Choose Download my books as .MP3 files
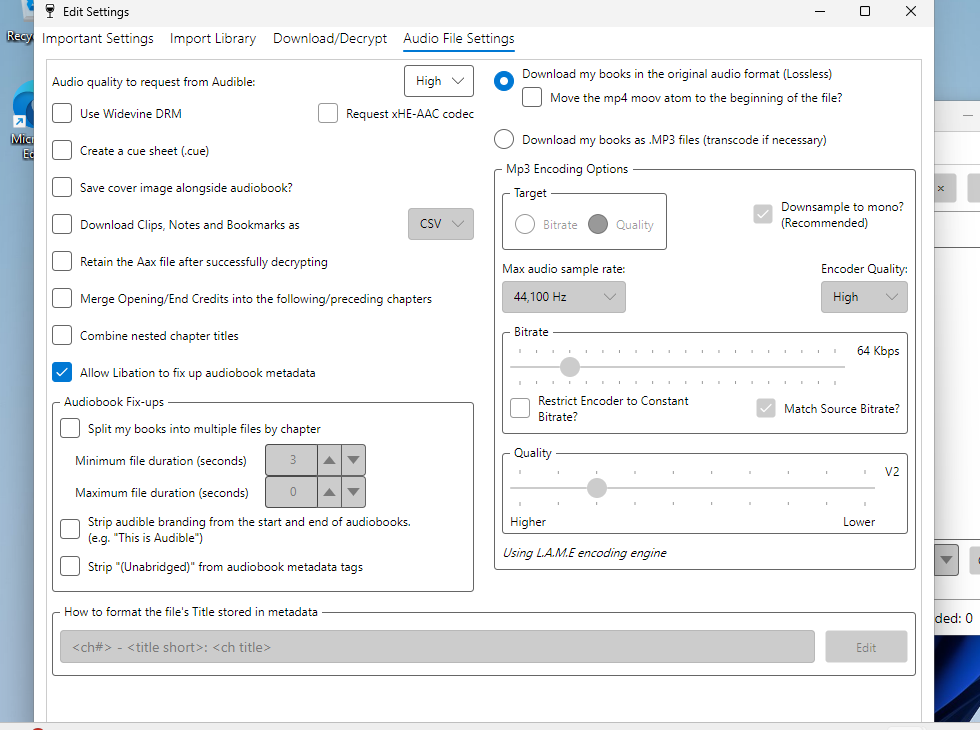 [x=504, y=139]
